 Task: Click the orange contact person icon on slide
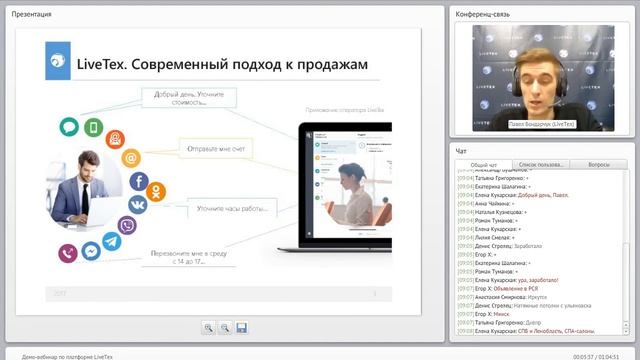pyautogui.click(x=115, y=139)
